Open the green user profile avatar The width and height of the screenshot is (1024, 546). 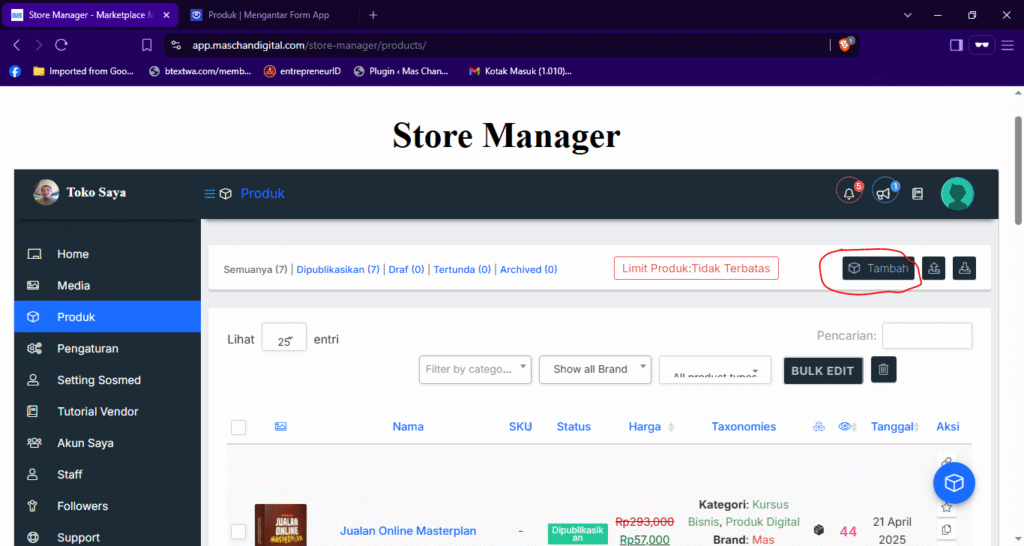[x=957, y=193]
